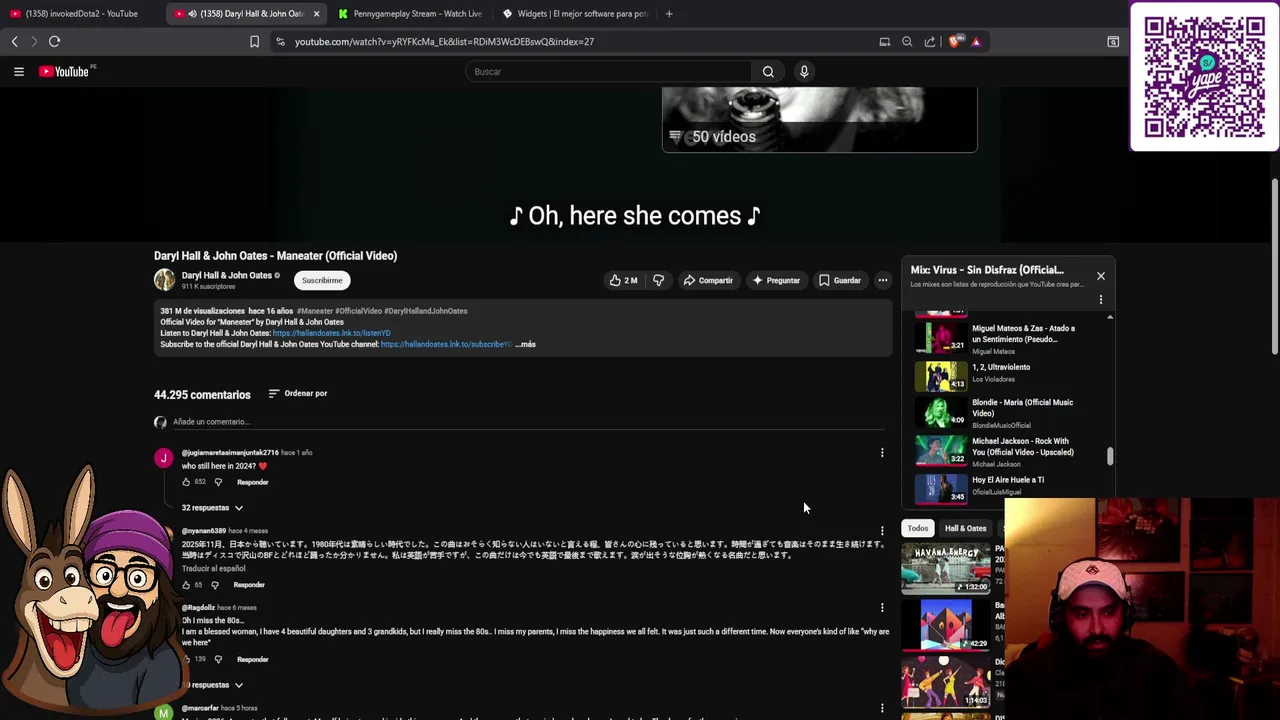1280x720 pixels.
Task: Share this page from address bar
Action: click(930, 41)
